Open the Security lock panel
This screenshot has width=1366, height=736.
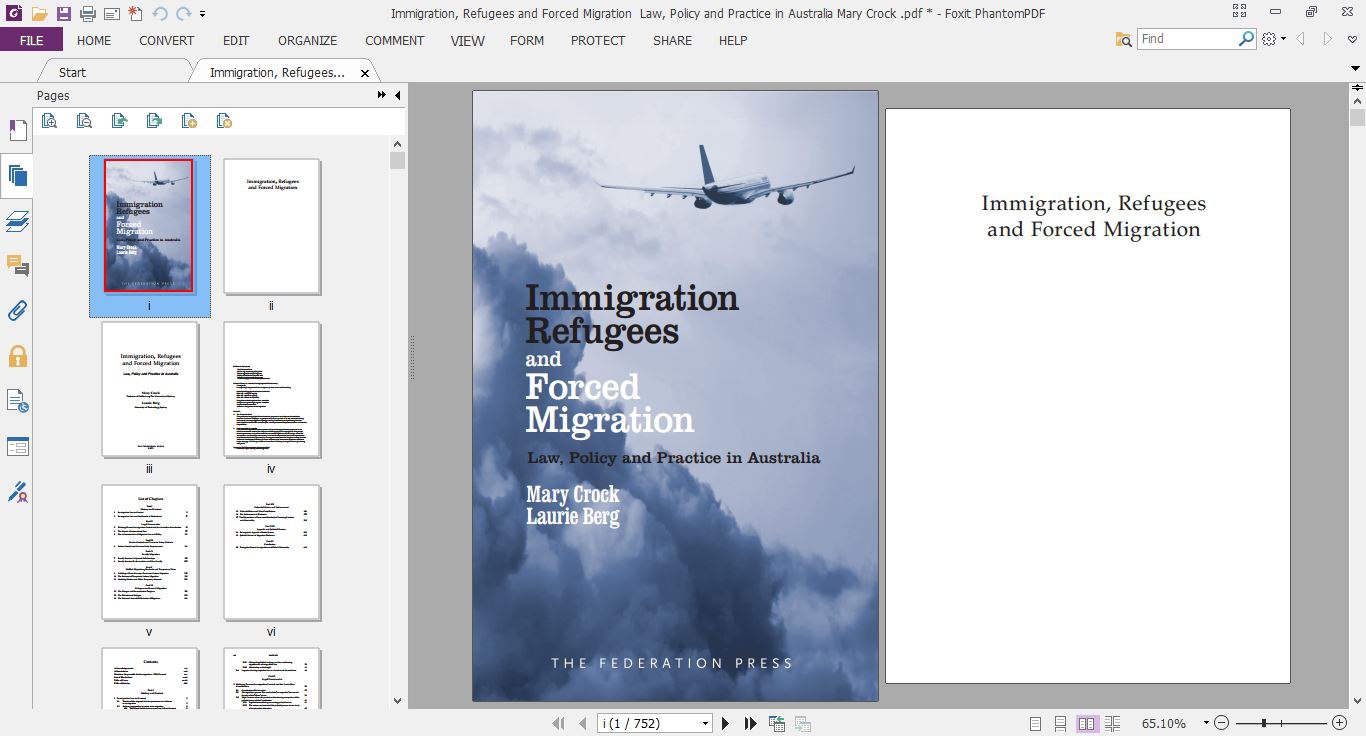pyautogui.click(x=17, y=356)
